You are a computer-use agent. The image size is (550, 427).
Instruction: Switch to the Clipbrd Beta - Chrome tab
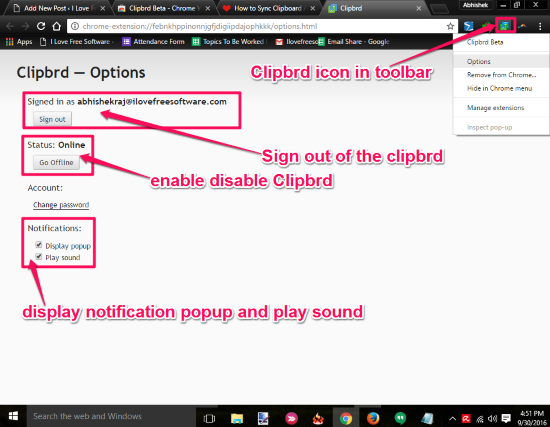162,8
